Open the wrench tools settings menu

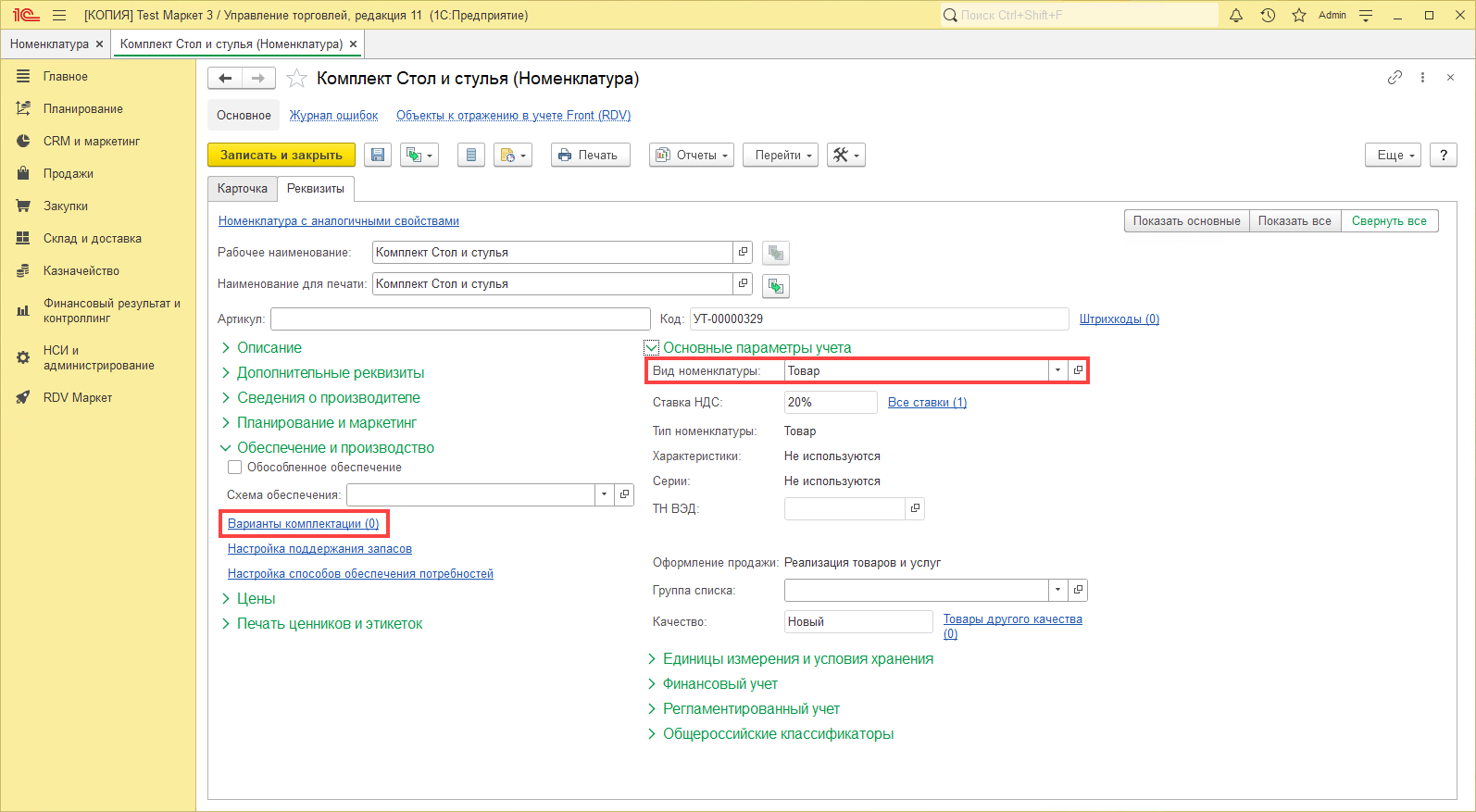(x=845, y=156)
